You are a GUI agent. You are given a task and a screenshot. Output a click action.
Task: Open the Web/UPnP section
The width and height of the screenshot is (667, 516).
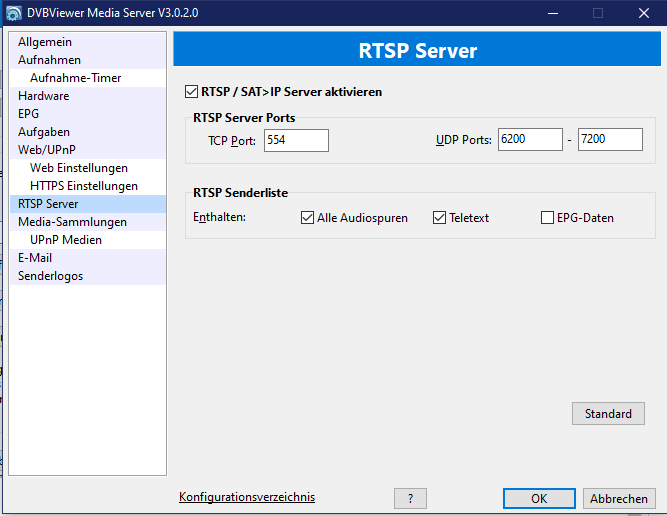coord(88,150)
